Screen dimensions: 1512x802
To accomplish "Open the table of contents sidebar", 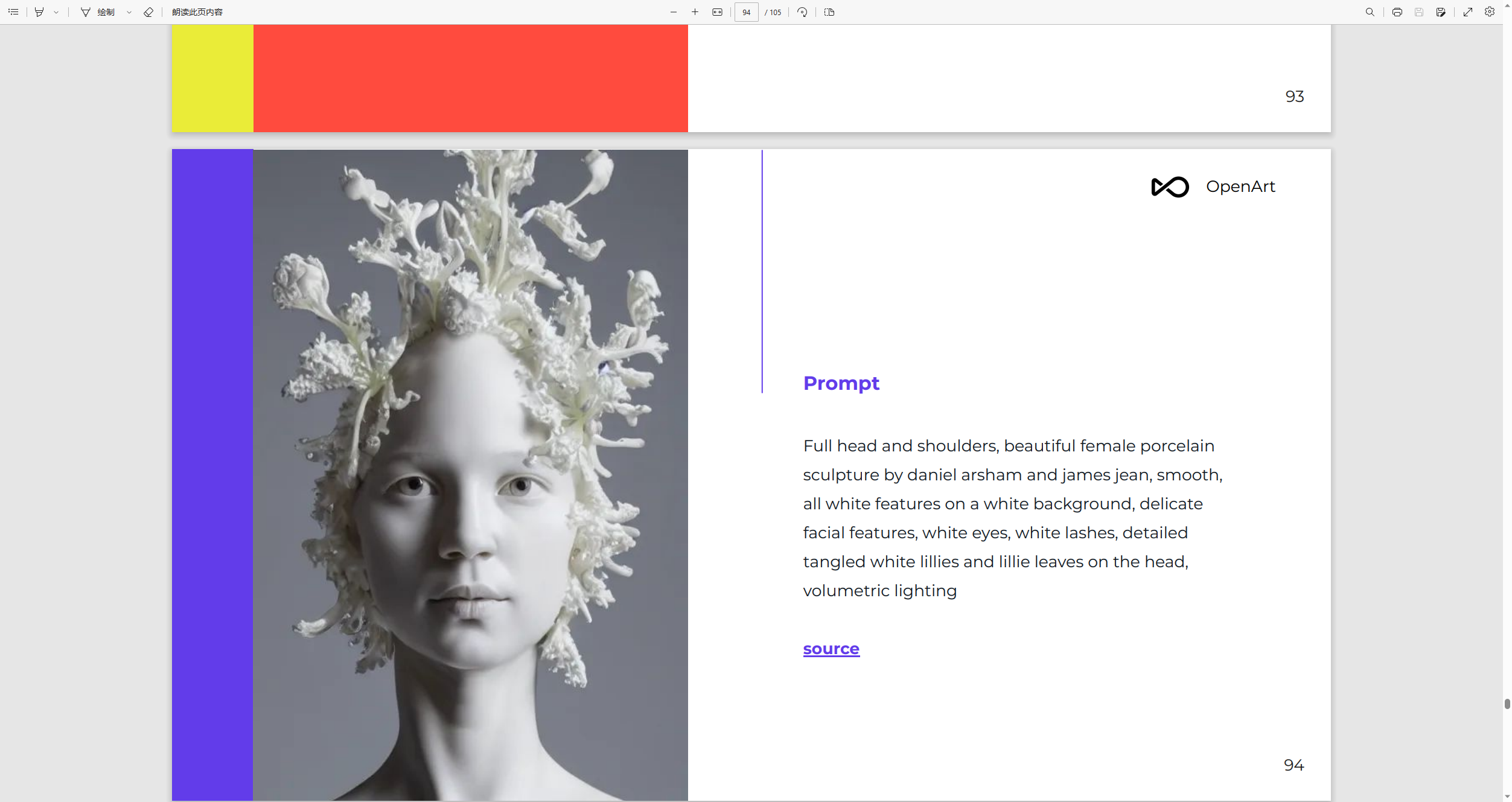I will [13, 12].
